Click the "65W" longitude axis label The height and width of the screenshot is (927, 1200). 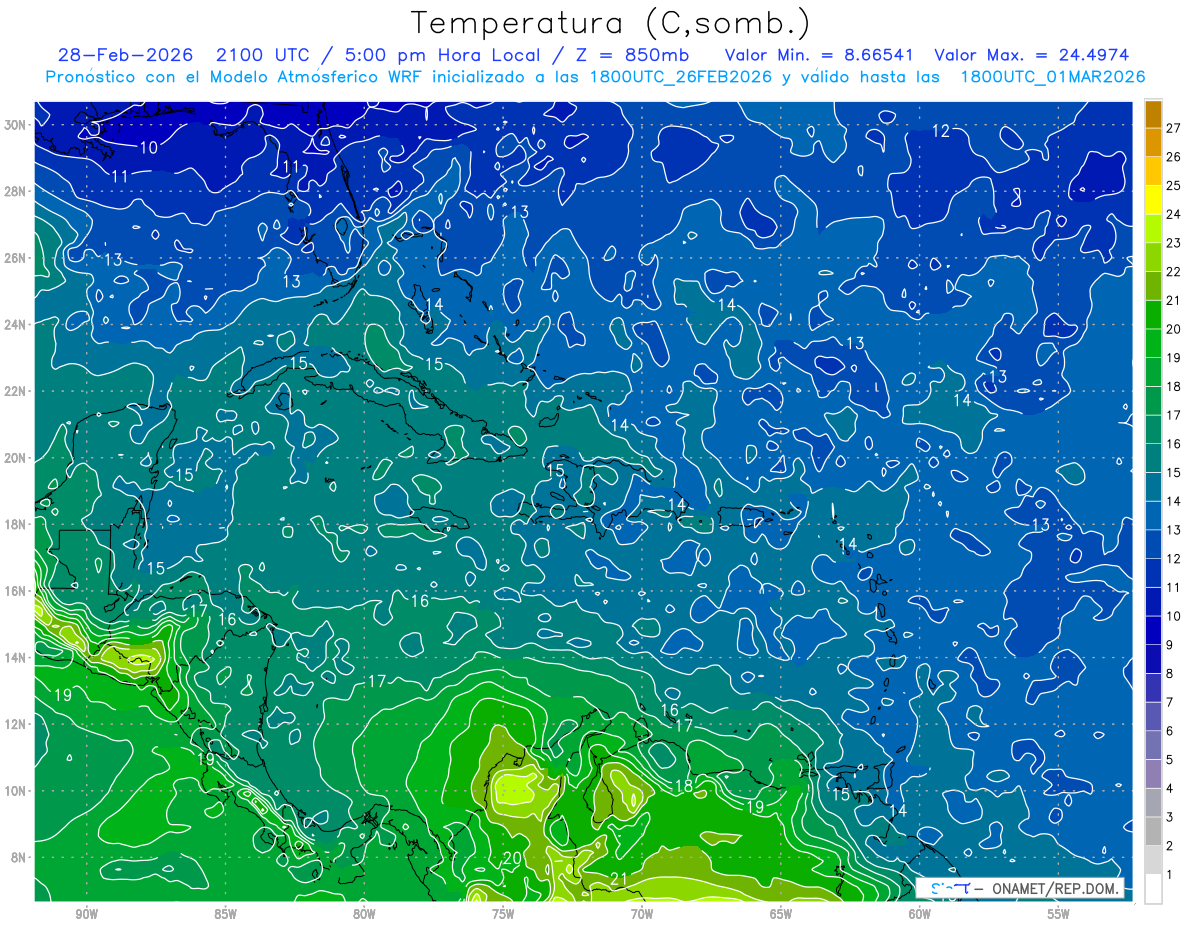[x=781, y=914]
